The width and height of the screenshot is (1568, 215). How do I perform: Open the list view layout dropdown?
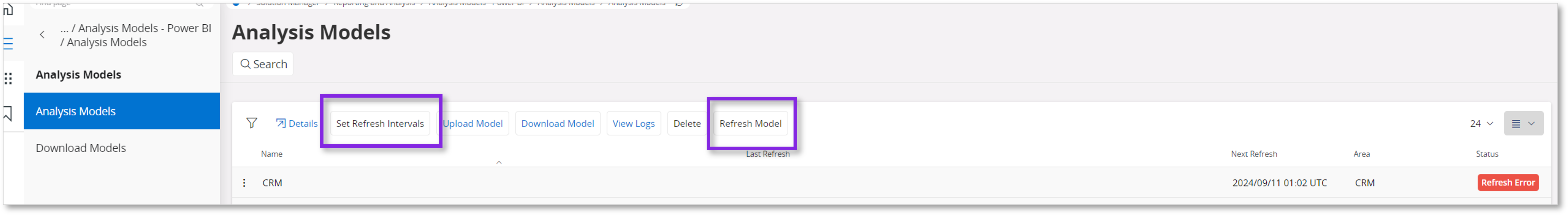pyautogui.click(x=1523, y=123)
